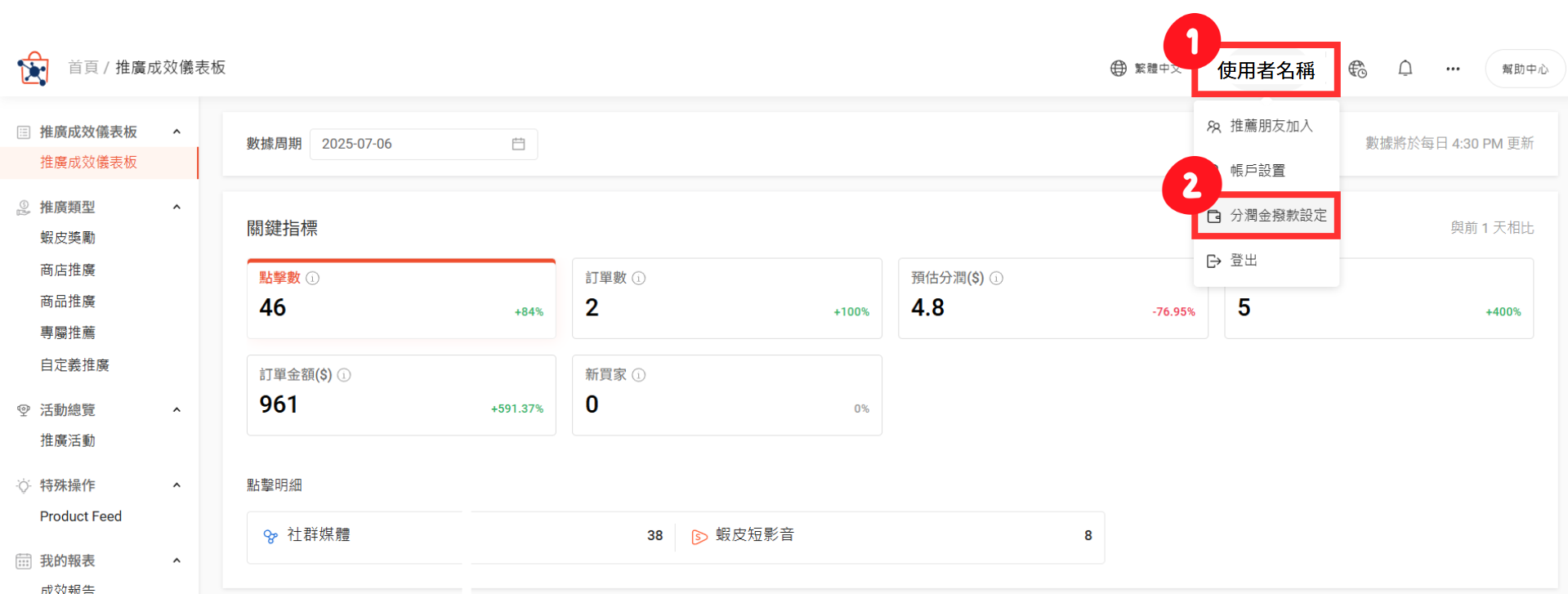Click the 我的報表 calendar icon

[x=24, y=561]
